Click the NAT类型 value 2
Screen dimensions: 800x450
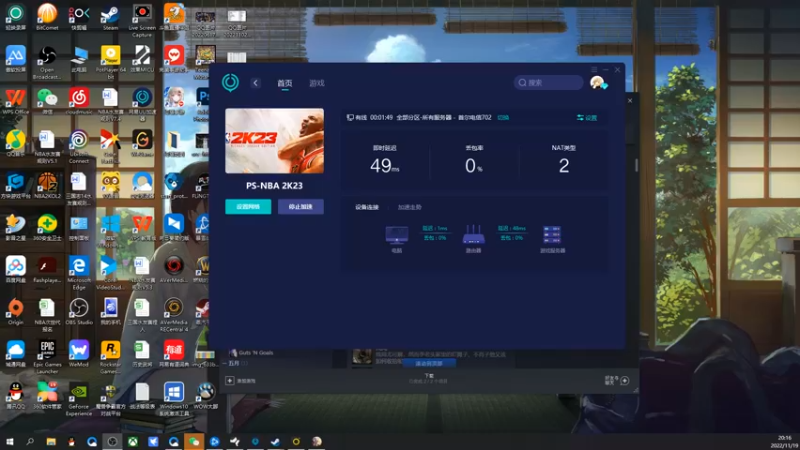click(x=564, y=165)
